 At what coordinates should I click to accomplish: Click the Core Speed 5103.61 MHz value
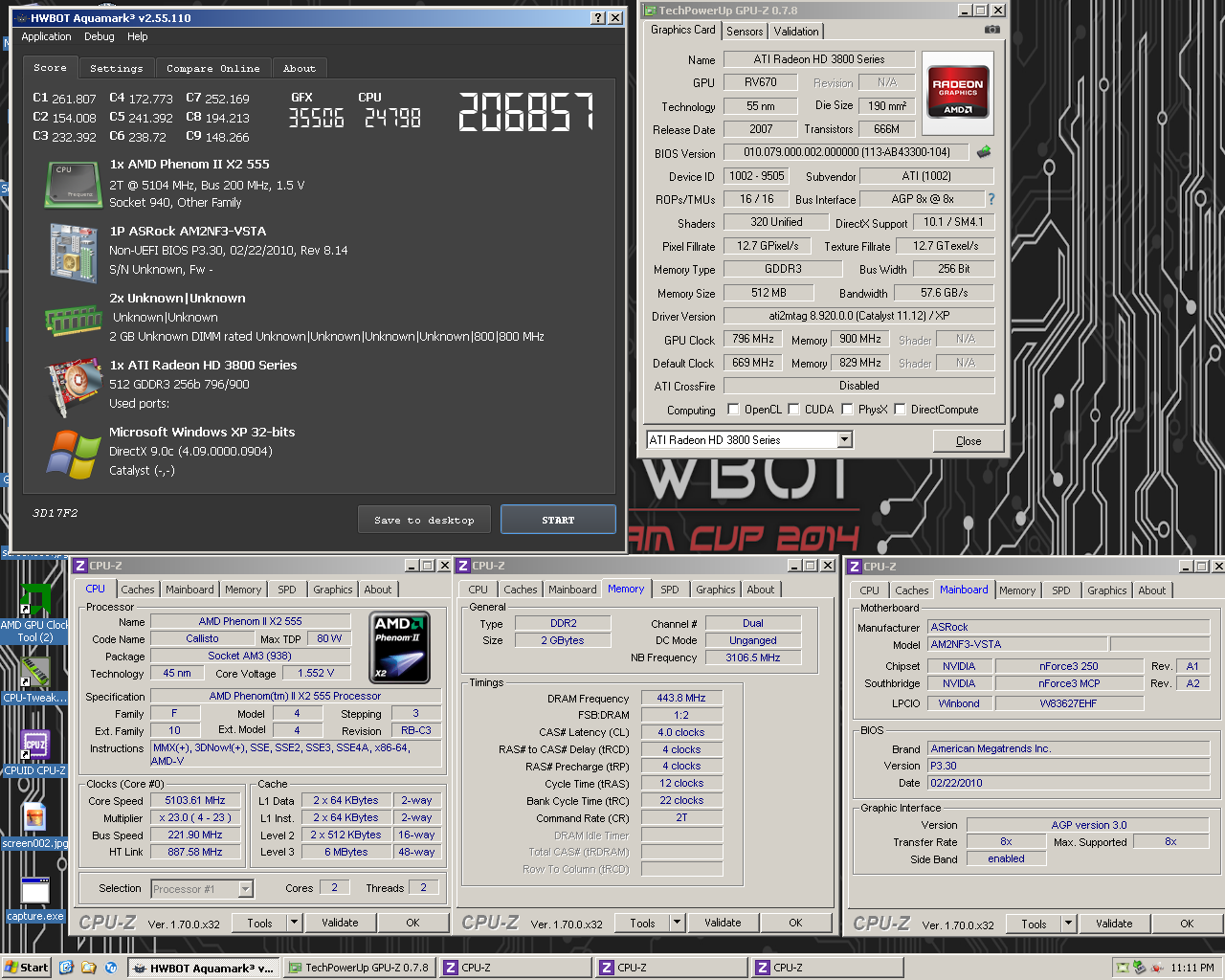pos(195,801)
